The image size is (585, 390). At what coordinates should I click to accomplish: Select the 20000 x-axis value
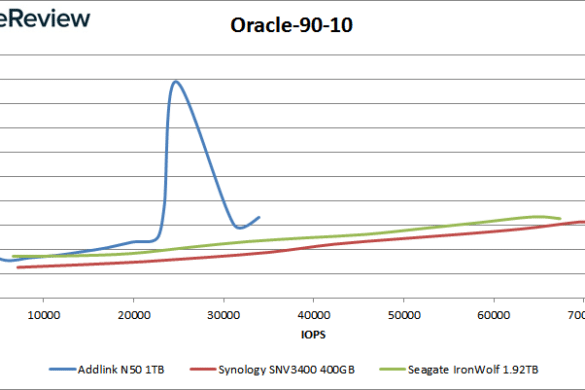[134, 315]
